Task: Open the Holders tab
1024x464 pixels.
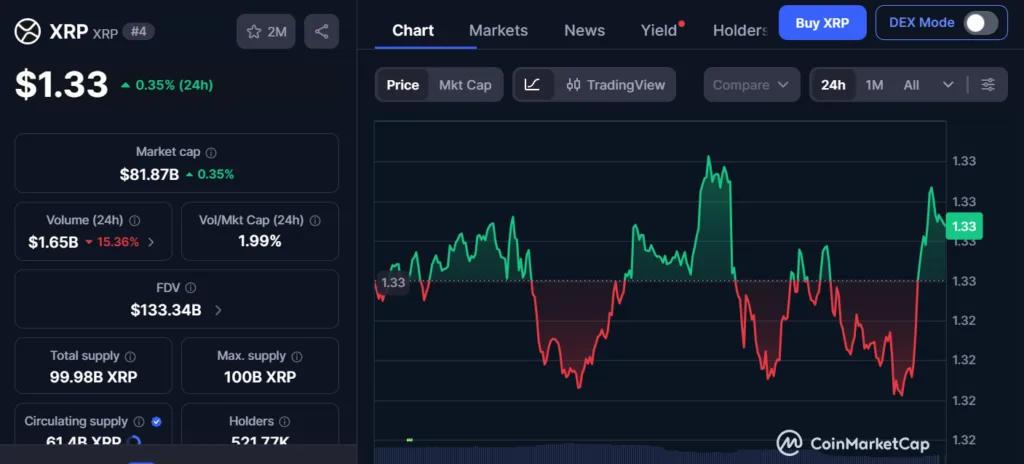Action: pyautogui.click(x=740, y=31)
